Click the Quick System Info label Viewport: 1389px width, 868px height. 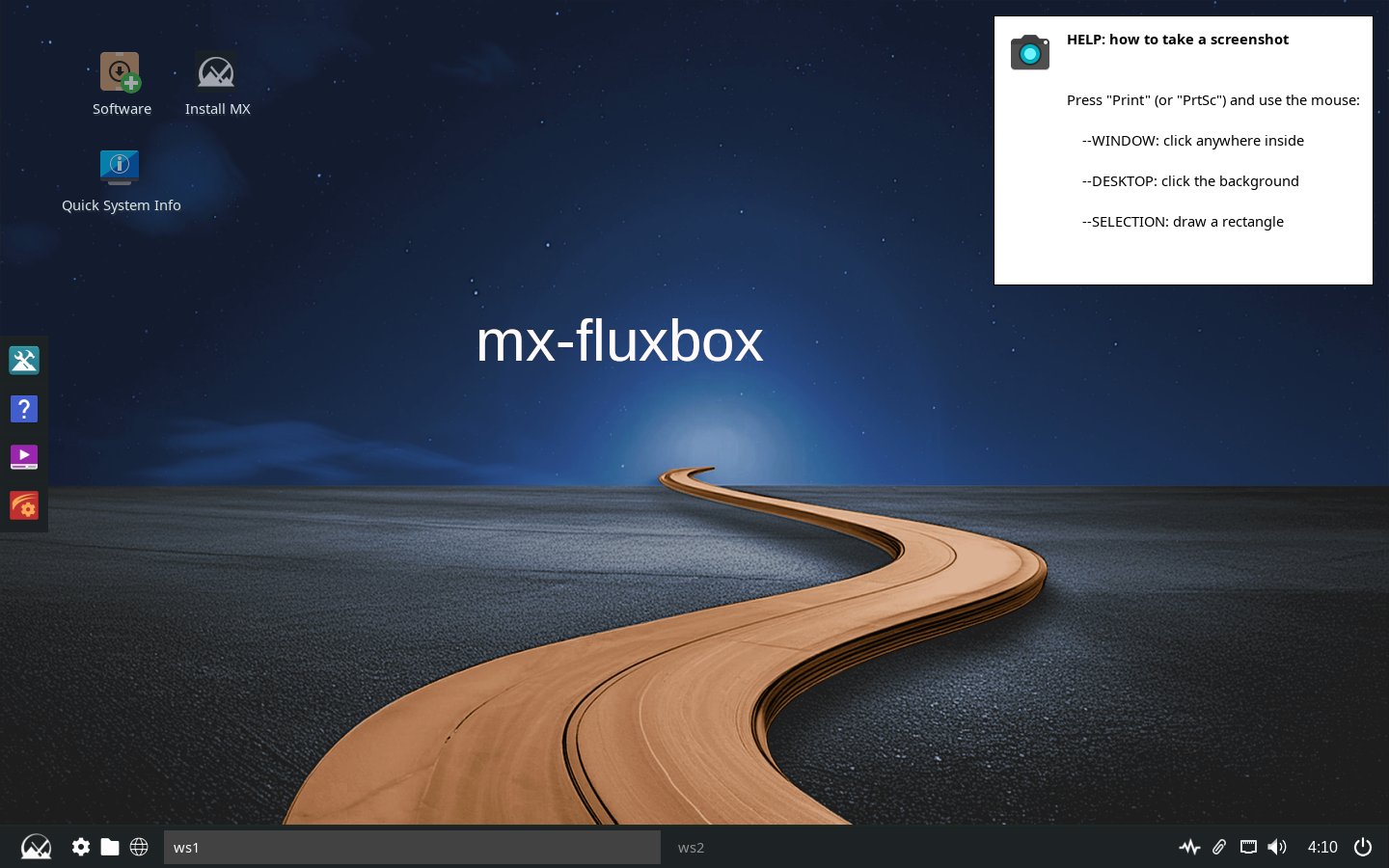coord(122,205)
